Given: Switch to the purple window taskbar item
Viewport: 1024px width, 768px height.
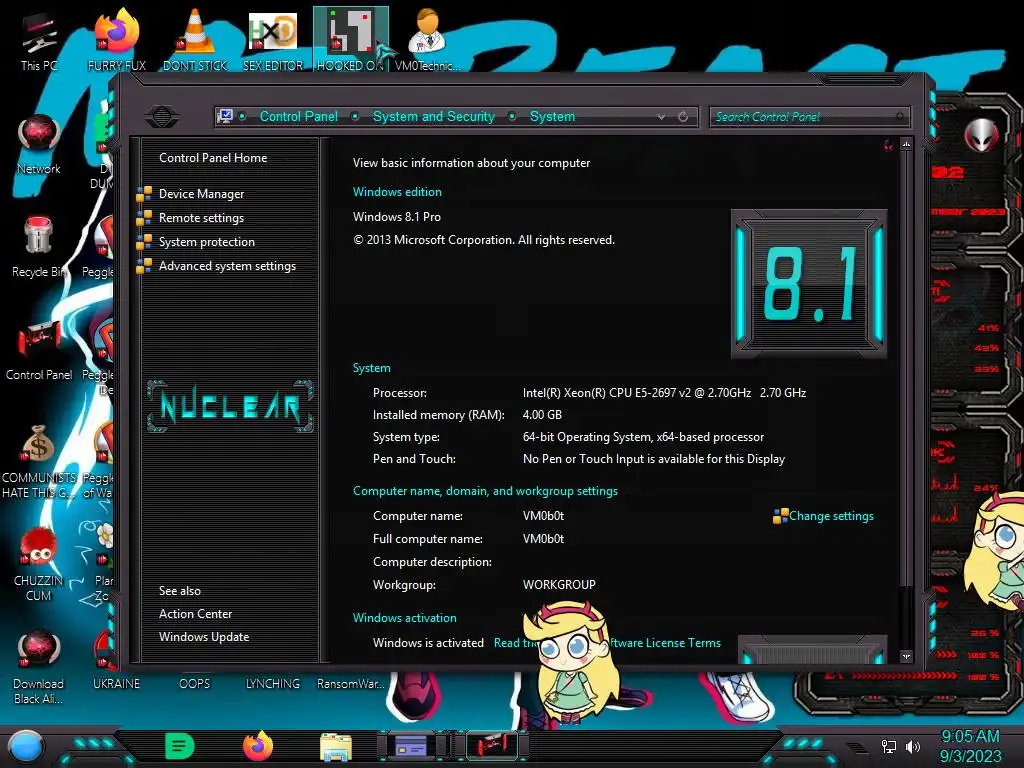Looking at the screenshot, I should 413,746.
